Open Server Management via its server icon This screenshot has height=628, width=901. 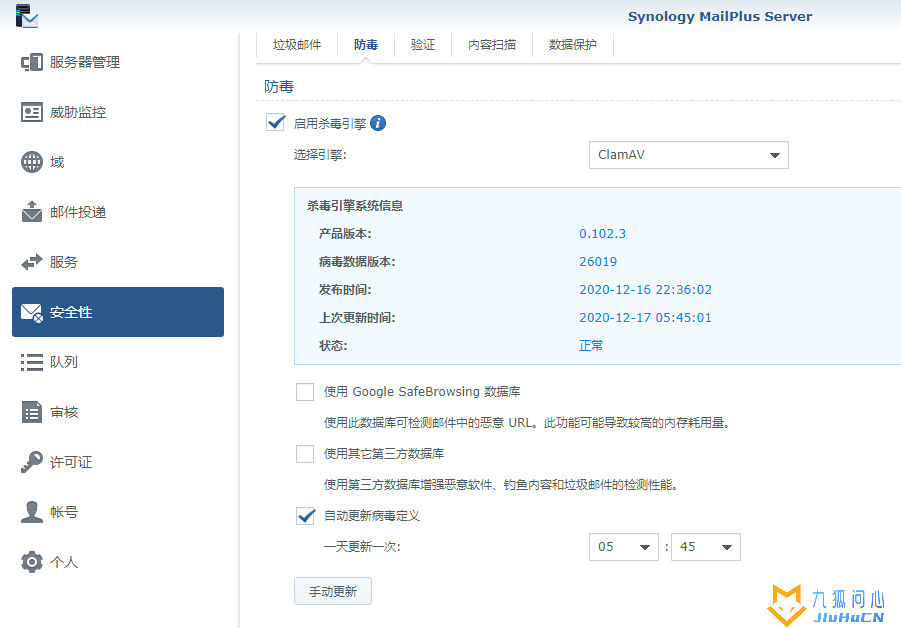click(32, 62)
